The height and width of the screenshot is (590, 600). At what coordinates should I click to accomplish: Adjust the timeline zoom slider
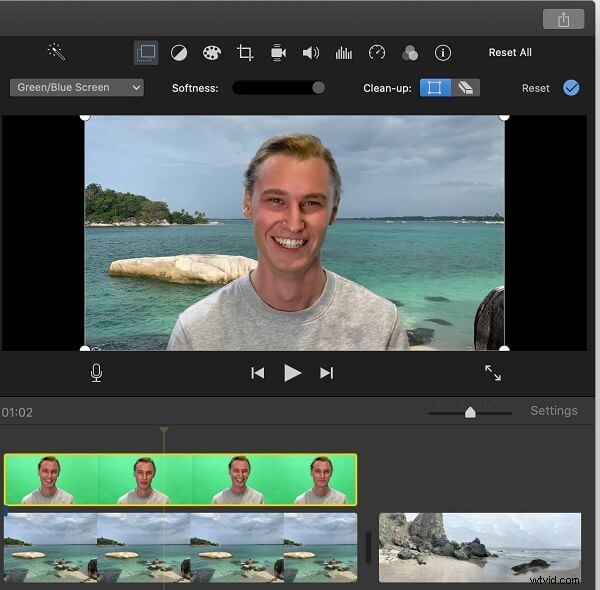click(x=470, y=412)
